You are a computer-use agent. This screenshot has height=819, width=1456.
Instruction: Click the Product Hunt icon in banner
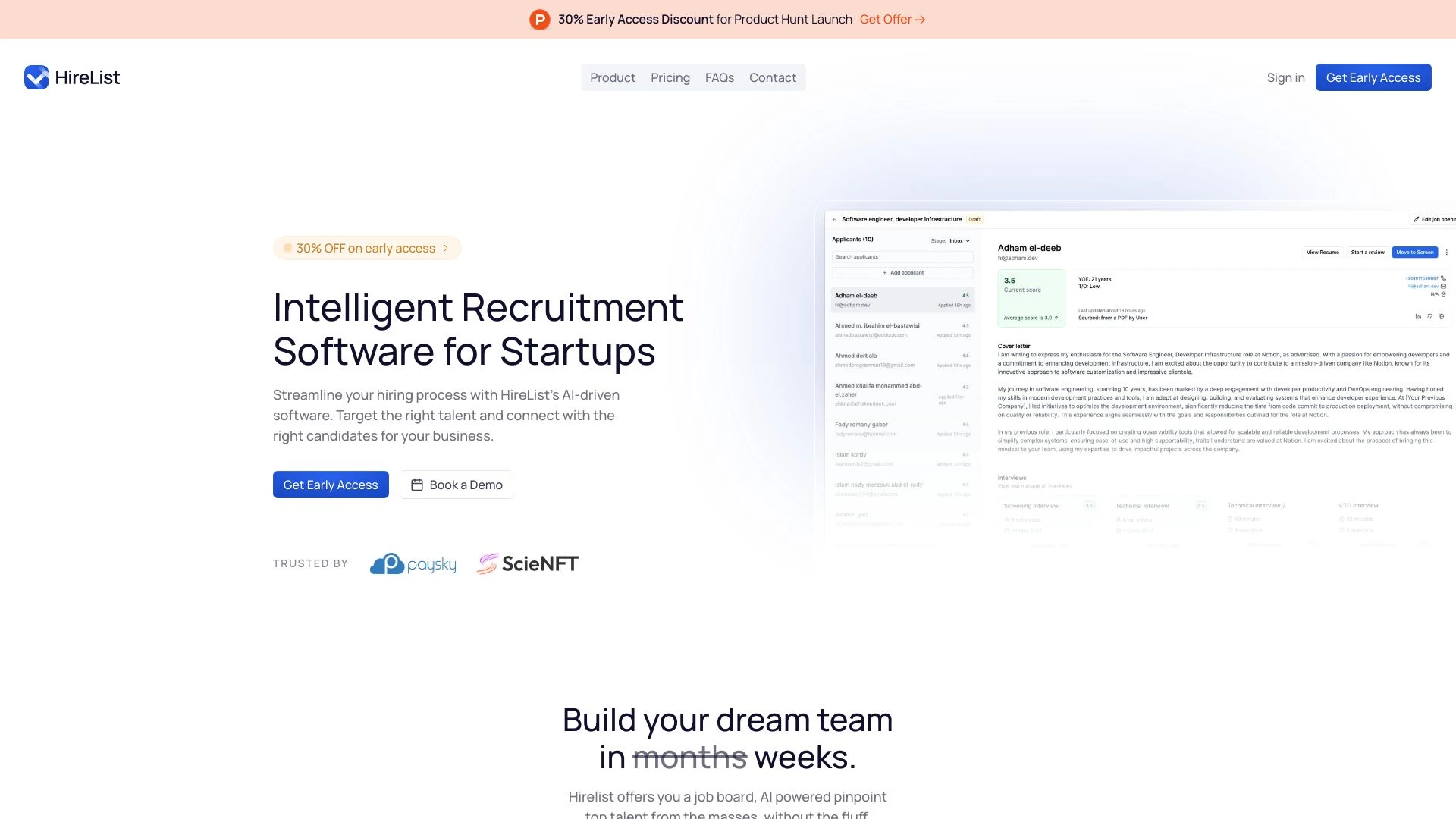click(540, 19)
